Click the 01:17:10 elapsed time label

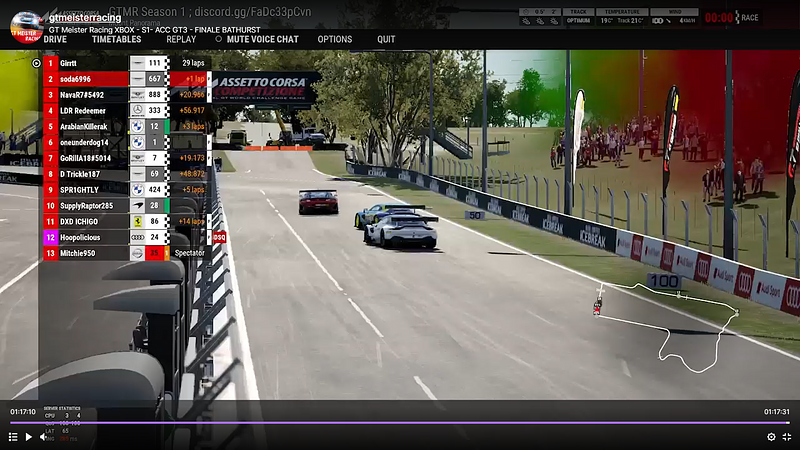click(x=23, y=412)
